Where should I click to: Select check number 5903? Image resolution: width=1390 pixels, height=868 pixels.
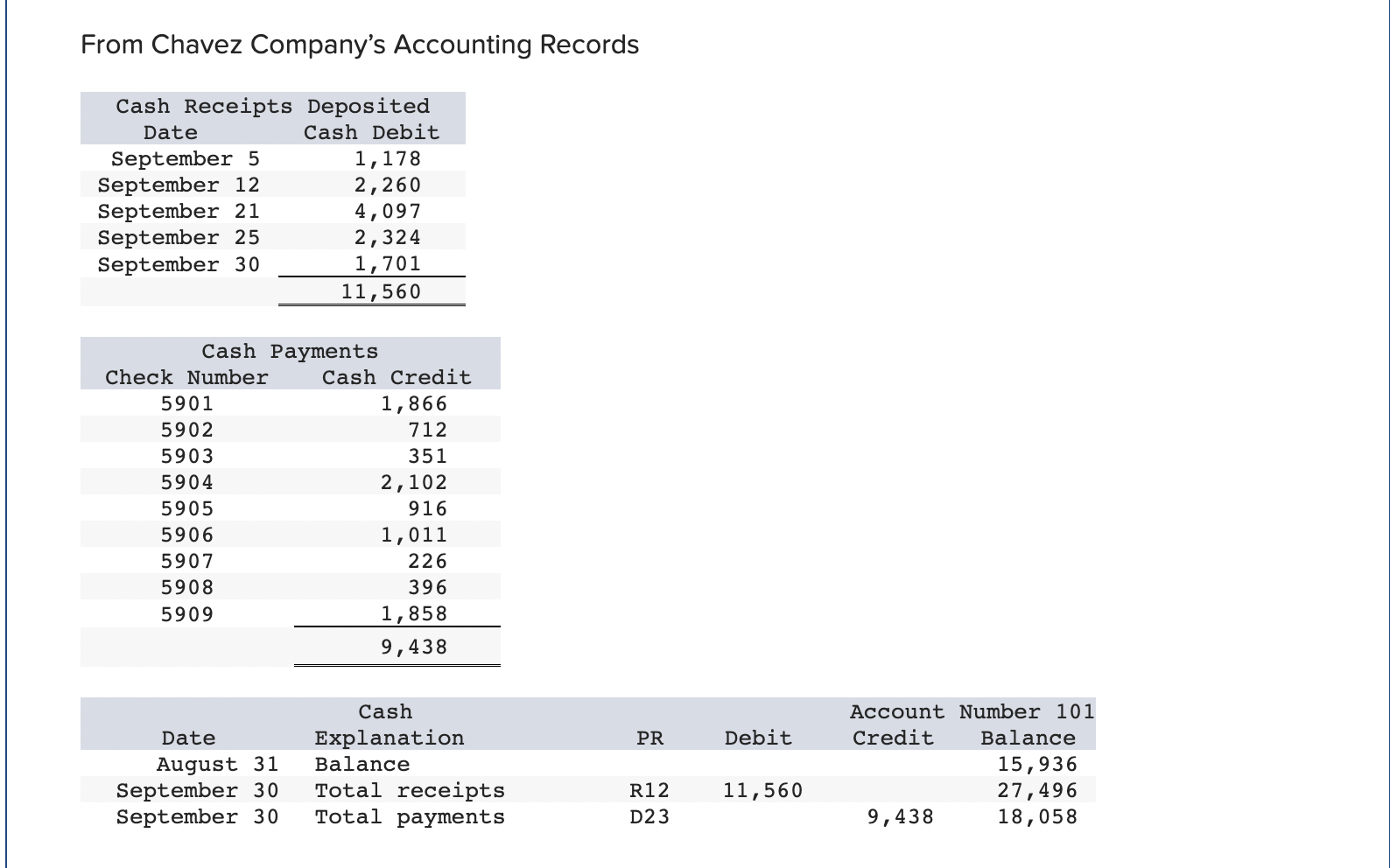(x=187, y=456)
